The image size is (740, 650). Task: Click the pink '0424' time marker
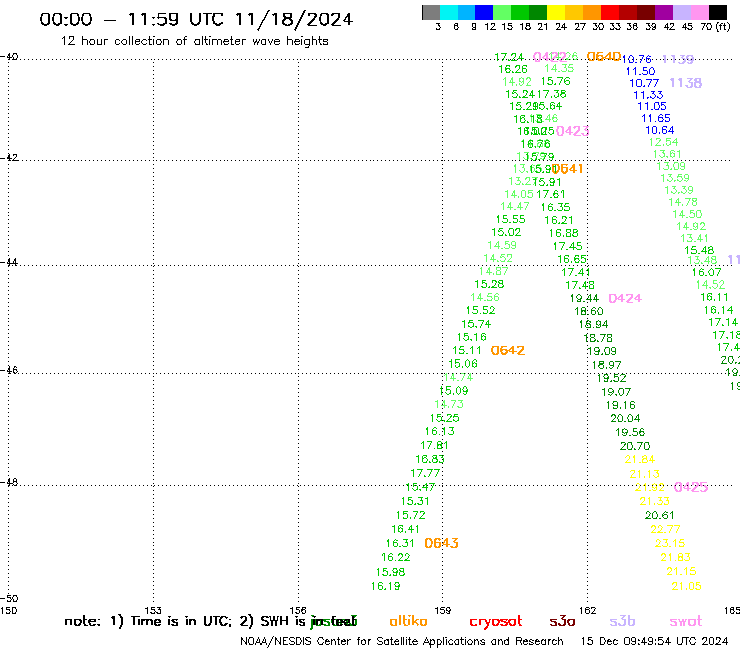[x=625, y=298]
